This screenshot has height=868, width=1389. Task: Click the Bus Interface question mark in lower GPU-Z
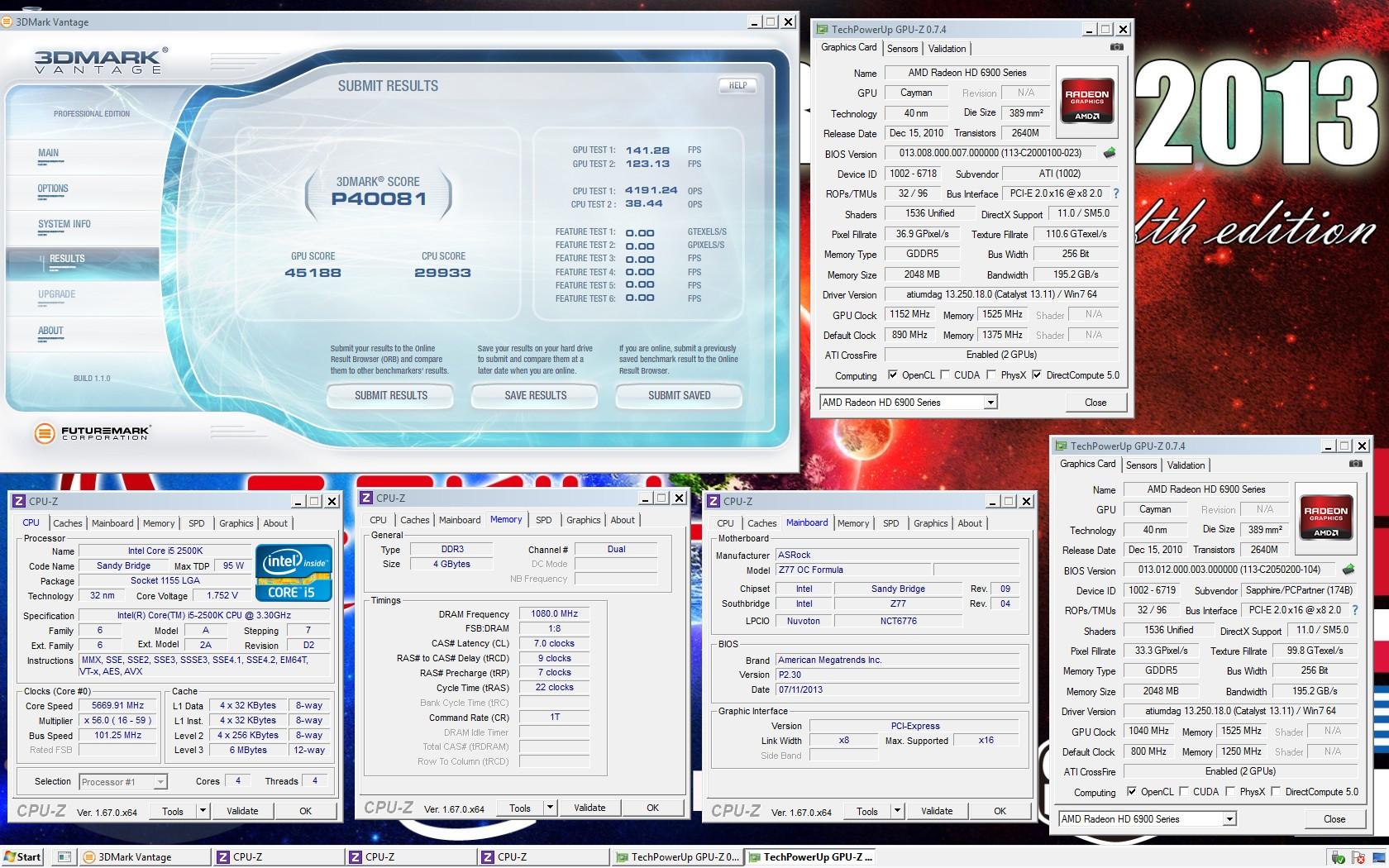click(x=1354, y=610)
